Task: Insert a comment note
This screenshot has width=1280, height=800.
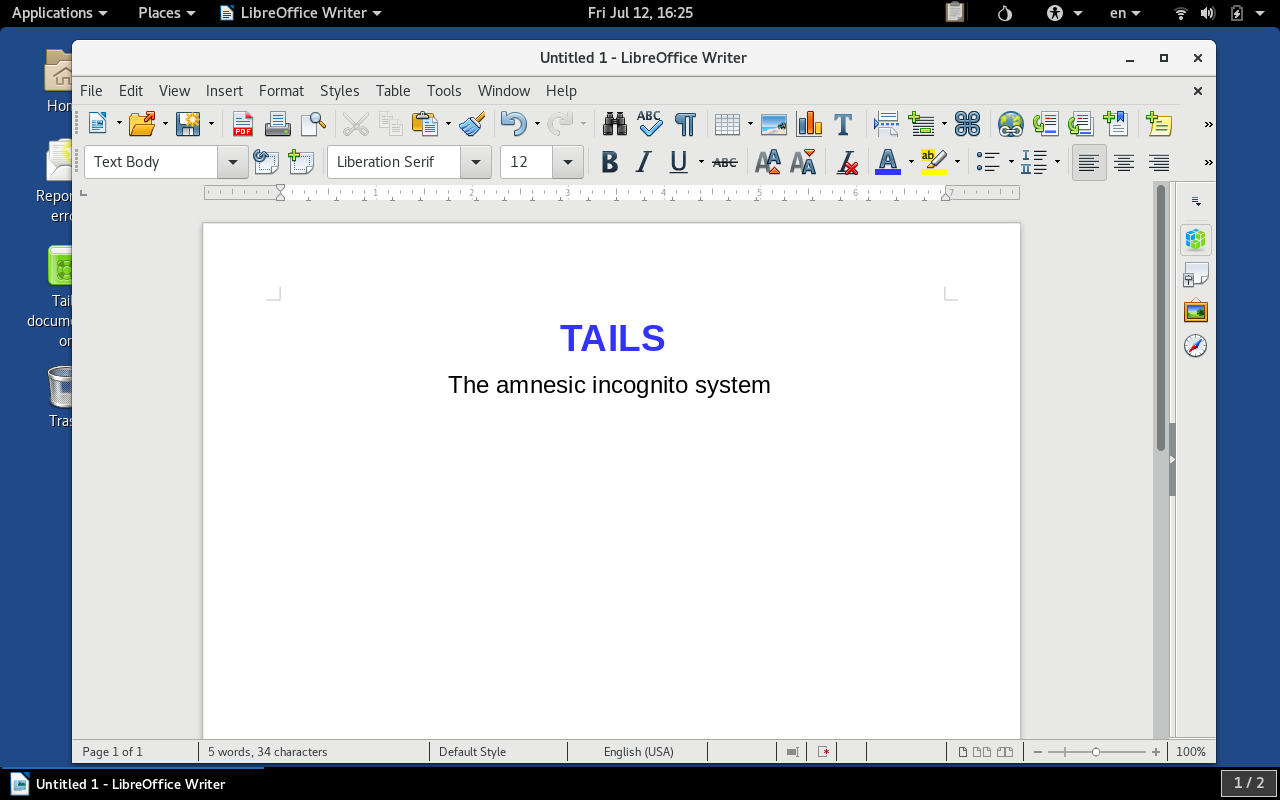Action: (1158, 124)
